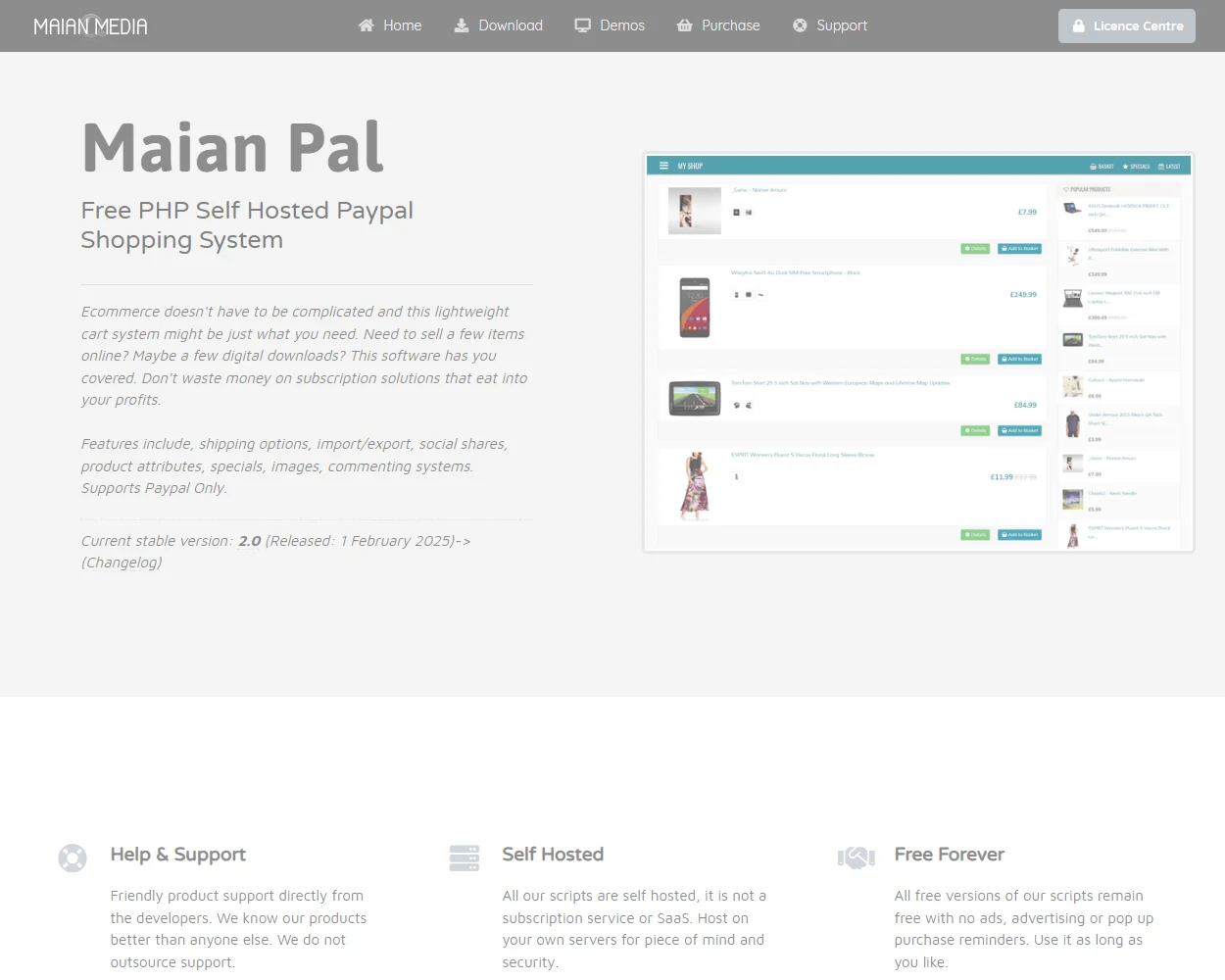1225x980 pixels.
Task: Open the Licence Centre button
Action: click(x=1127, y=26)
